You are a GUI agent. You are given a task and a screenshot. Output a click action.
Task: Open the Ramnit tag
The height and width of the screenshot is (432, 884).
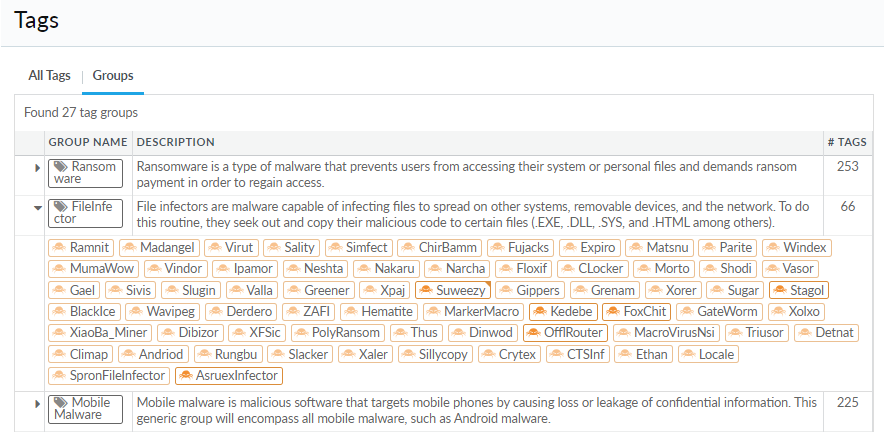(81, 247)
